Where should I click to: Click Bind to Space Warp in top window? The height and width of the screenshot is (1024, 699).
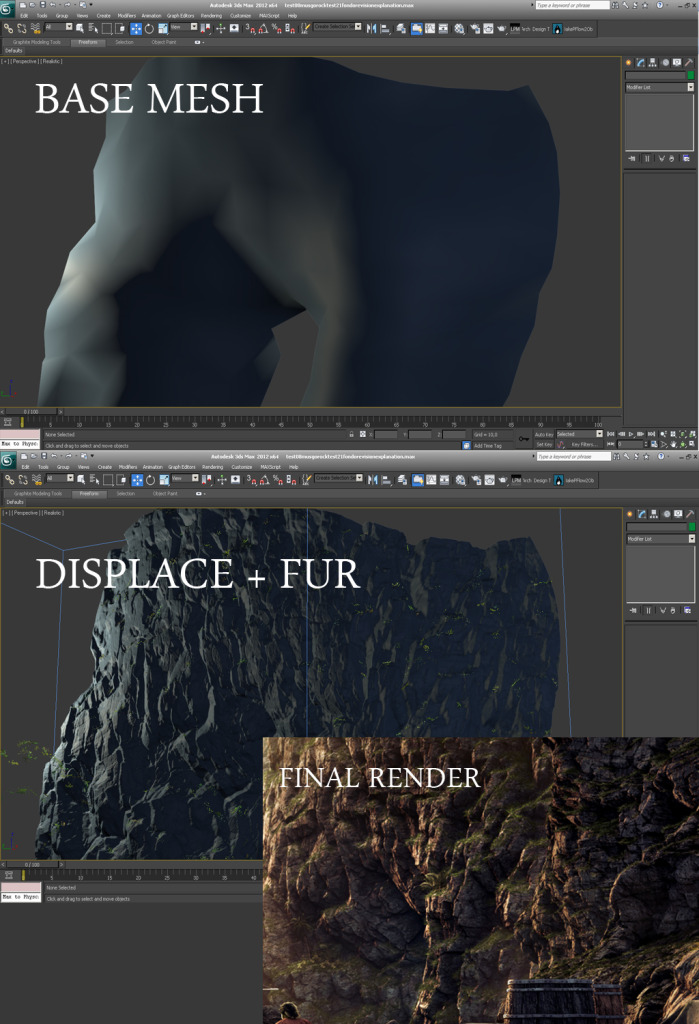[36, 28]
